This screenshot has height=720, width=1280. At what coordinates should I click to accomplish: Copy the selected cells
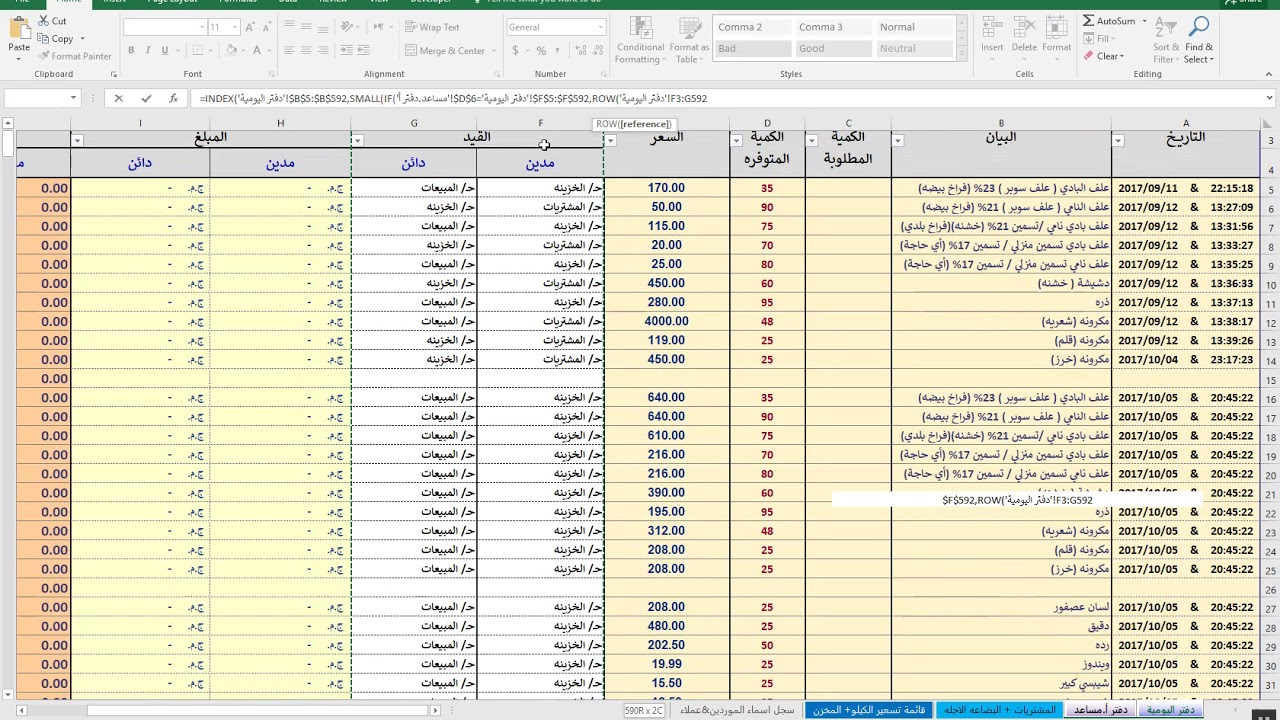click(56, 39)
